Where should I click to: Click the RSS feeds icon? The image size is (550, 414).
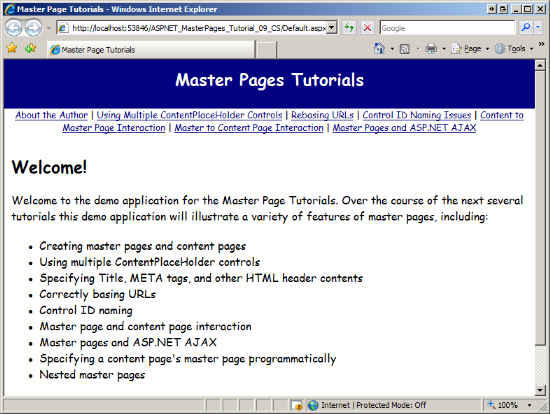[x=405, y=49]
